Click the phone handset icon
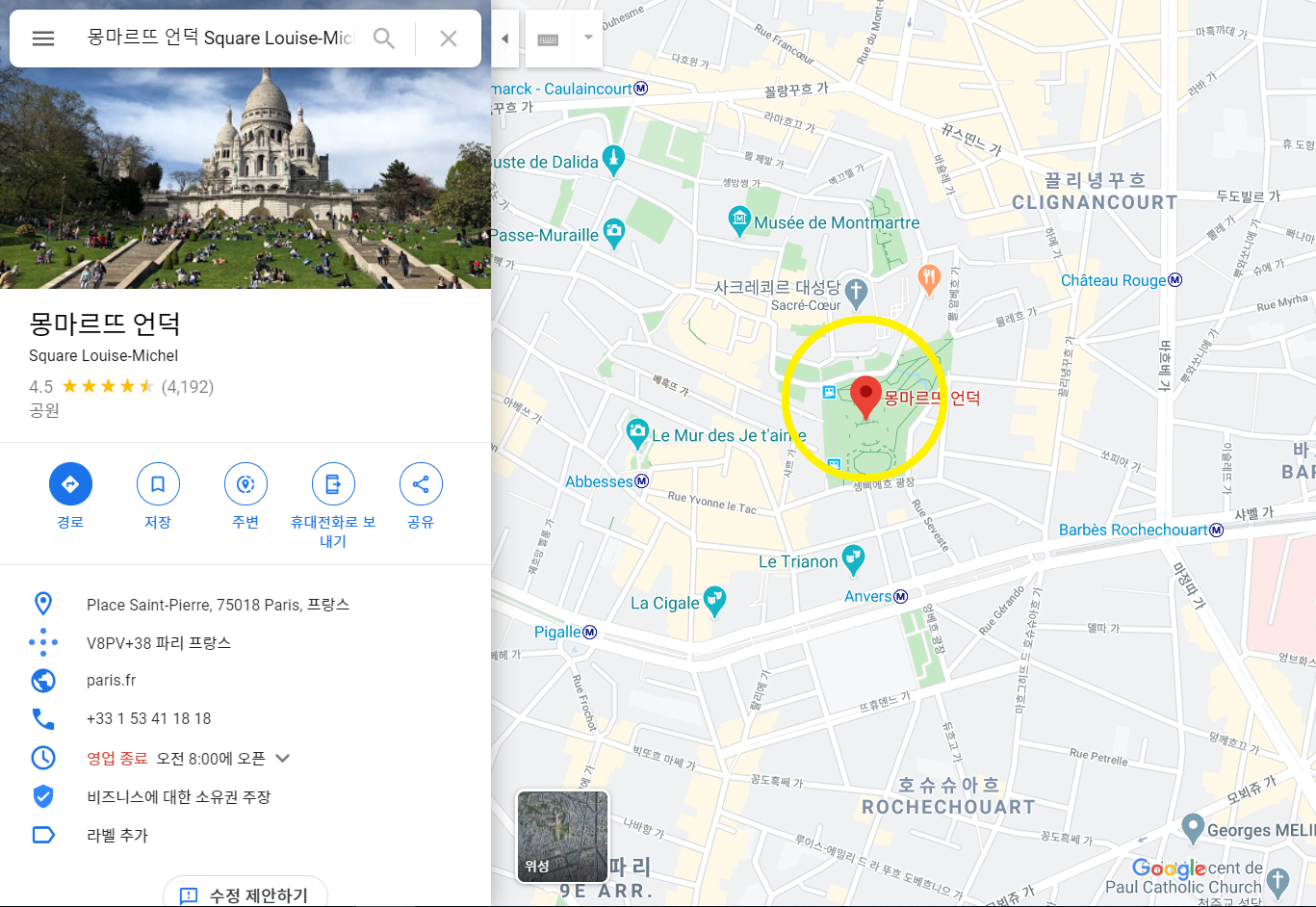 click(43, 719)
